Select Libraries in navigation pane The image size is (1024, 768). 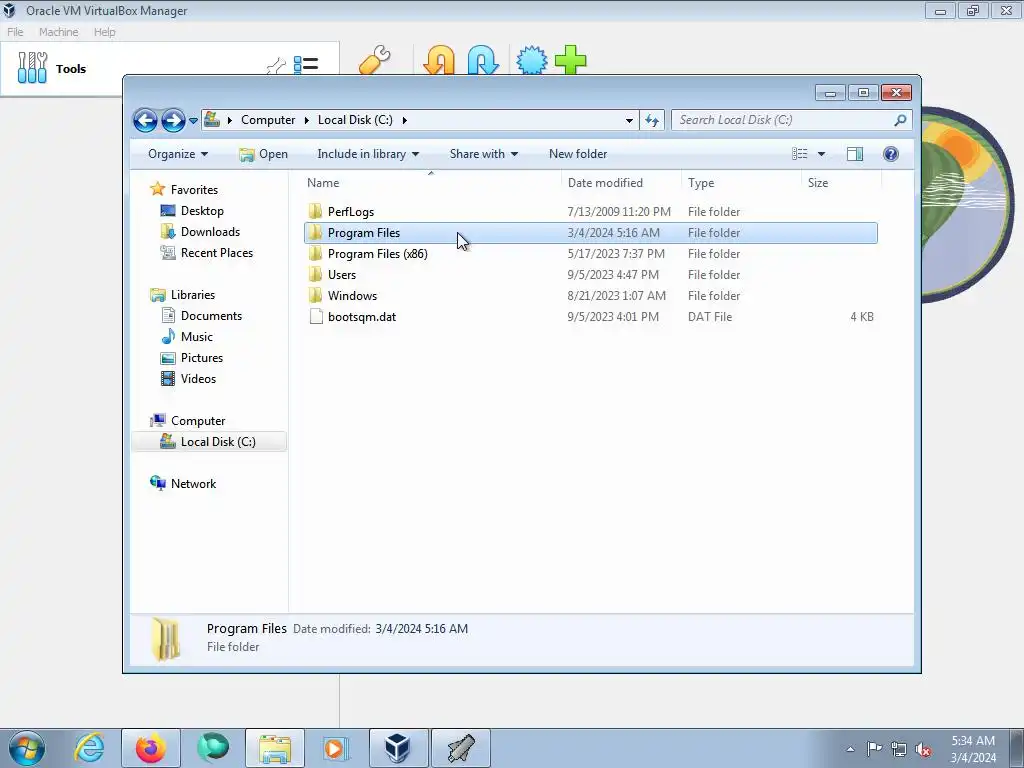point(193,295)
